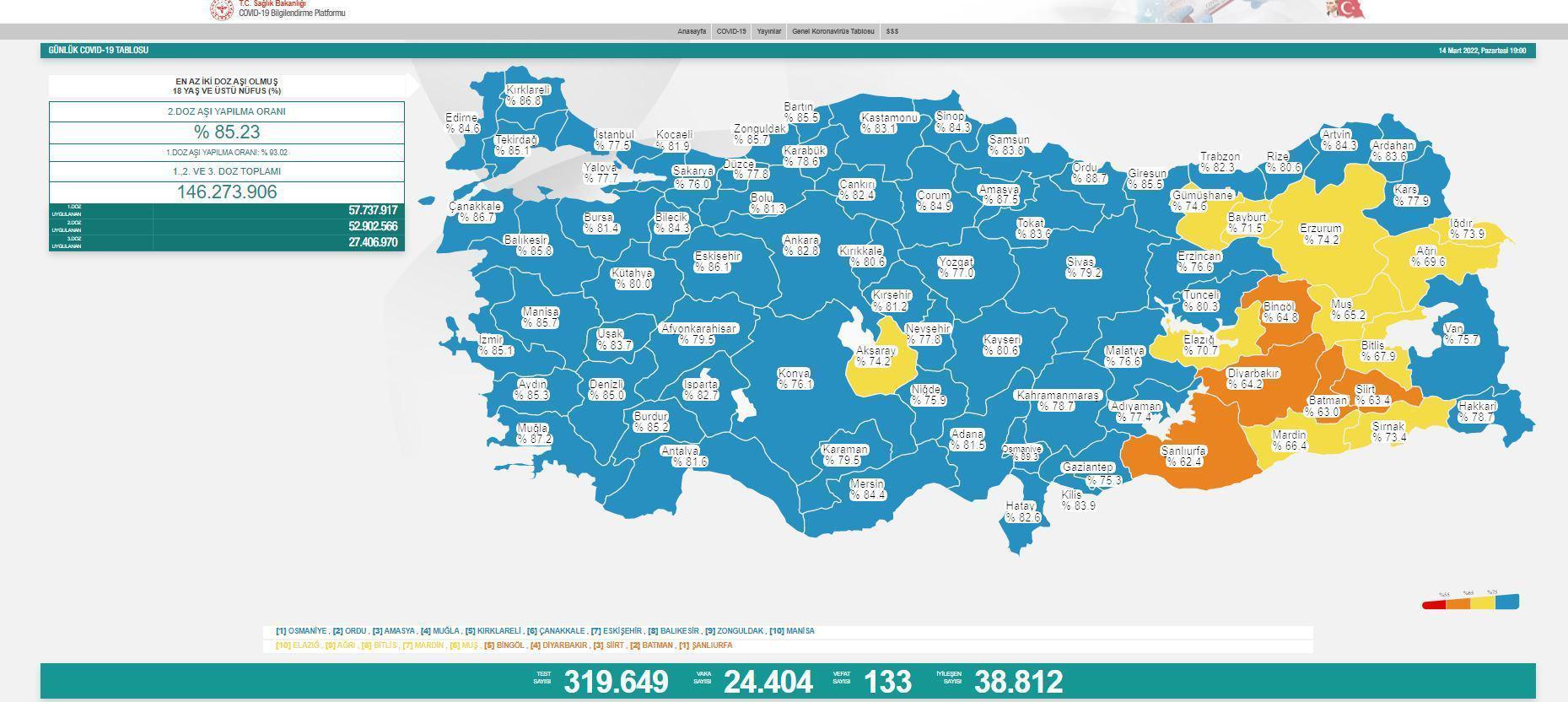Click the blue segment of the map legend
Screen dimensions: 1568x702
pyautogui.click(x=1507, y=602)
